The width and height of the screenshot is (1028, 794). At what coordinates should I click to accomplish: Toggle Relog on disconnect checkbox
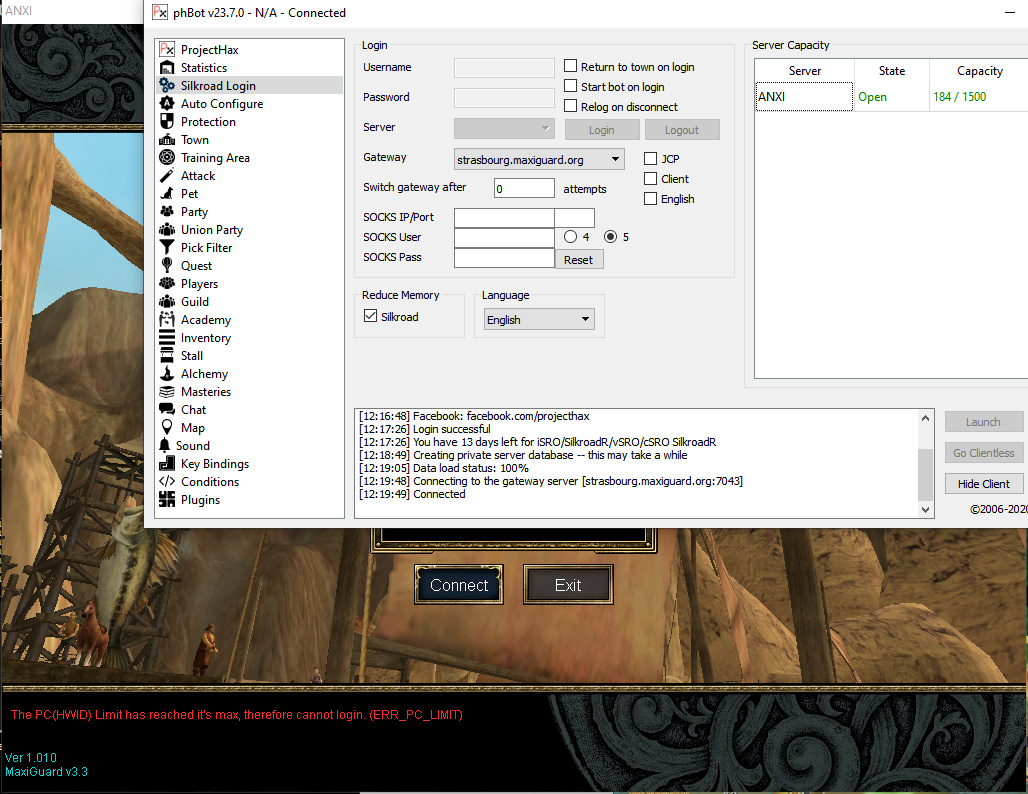(571, 107)
